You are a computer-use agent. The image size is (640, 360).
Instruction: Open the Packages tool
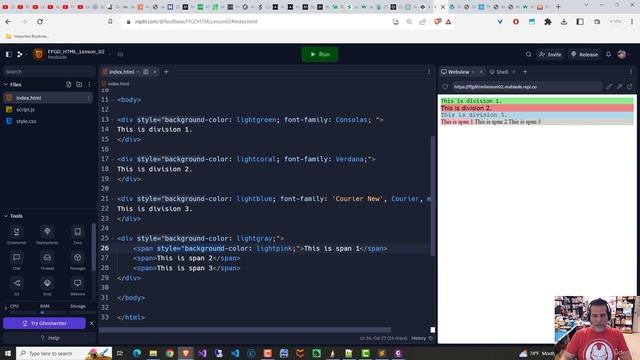point(78,261)
